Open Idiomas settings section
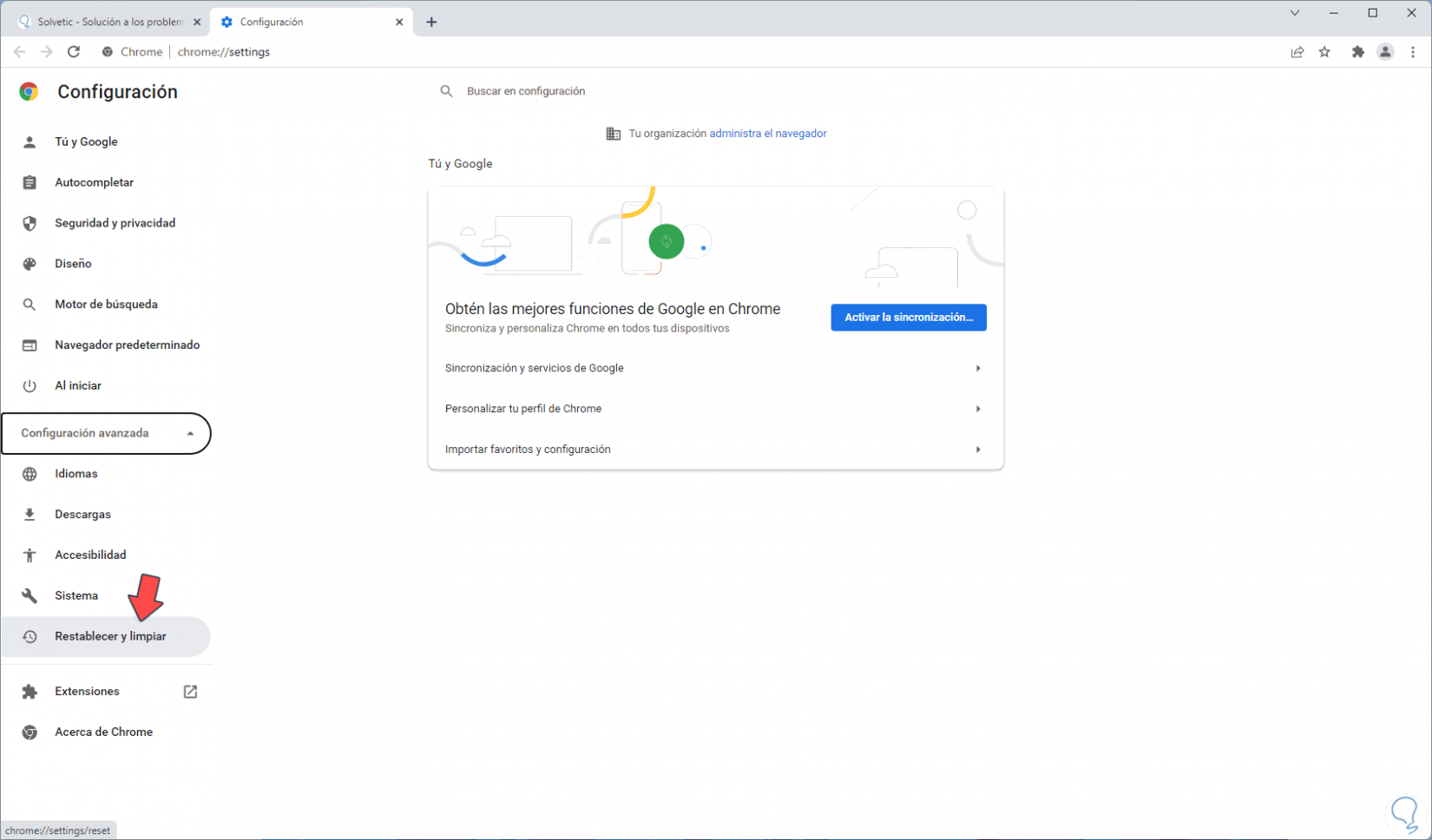1432x840 pixels. [x=106, y=474]
